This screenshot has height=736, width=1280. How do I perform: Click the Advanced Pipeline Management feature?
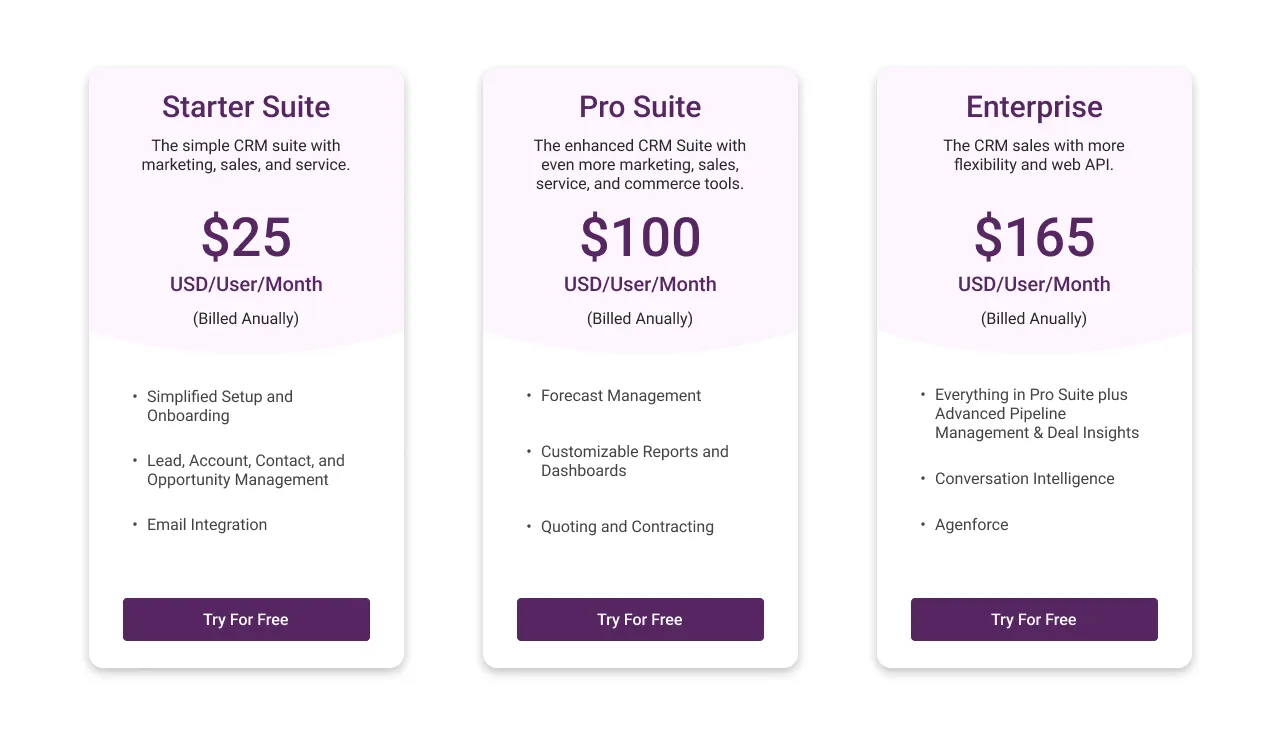(1037, 413)
